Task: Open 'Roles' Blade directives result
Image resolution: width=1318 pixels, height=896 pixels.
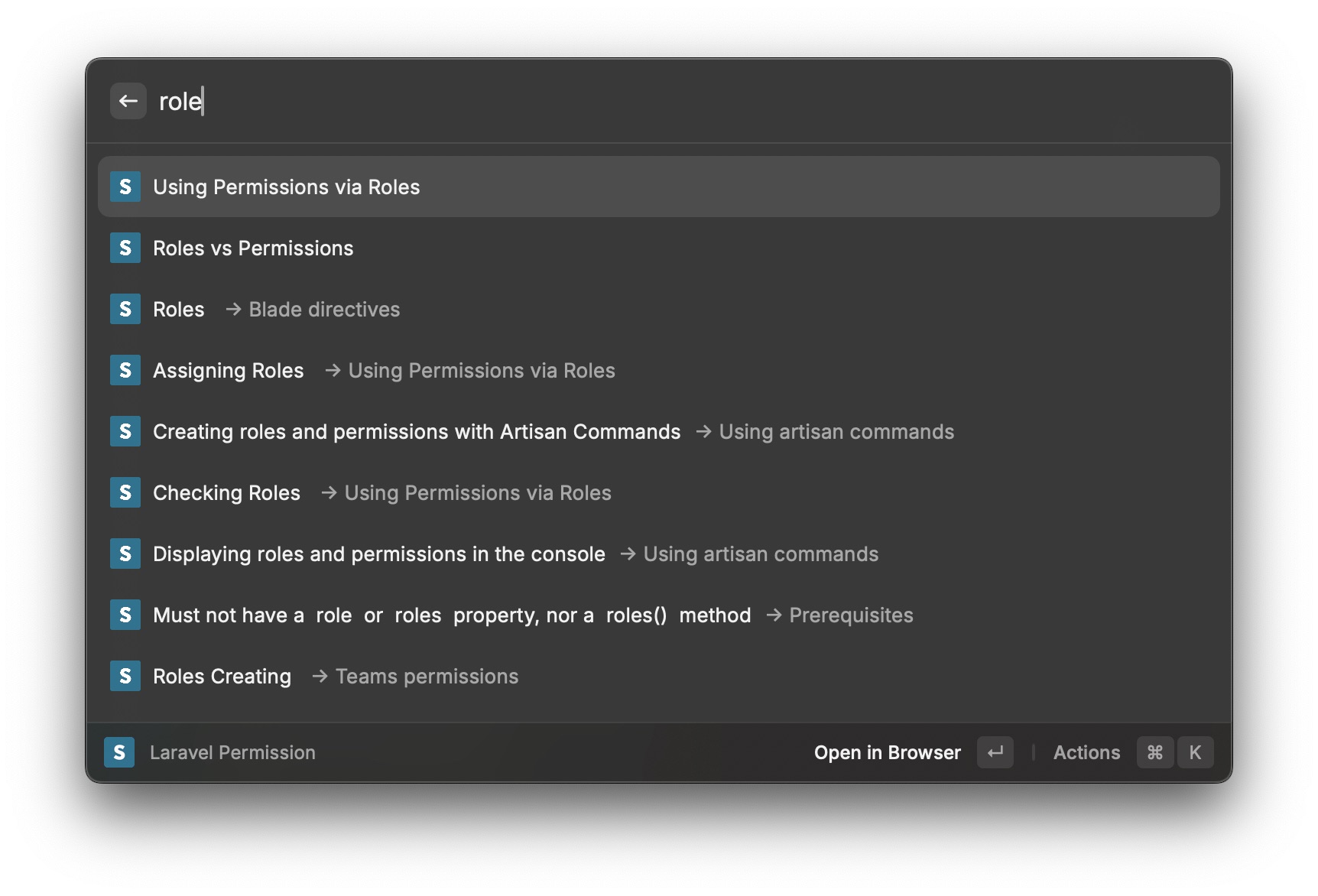Action: click(x=659, y=309)
